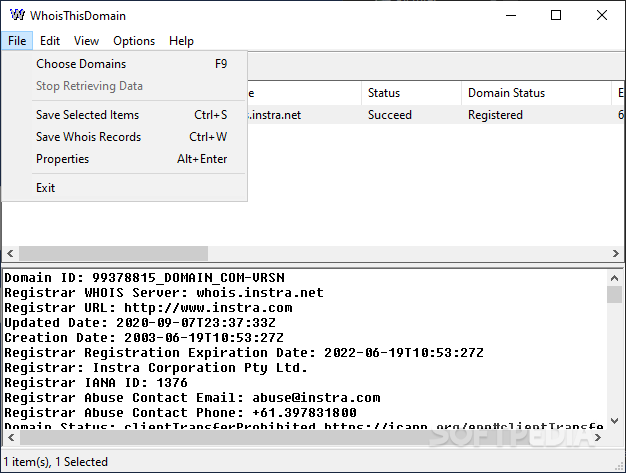Image resolution: width=626 pixels, height=473 pixels.
Task: Maximize the WhoisThisDomain window
Action: 556,16
